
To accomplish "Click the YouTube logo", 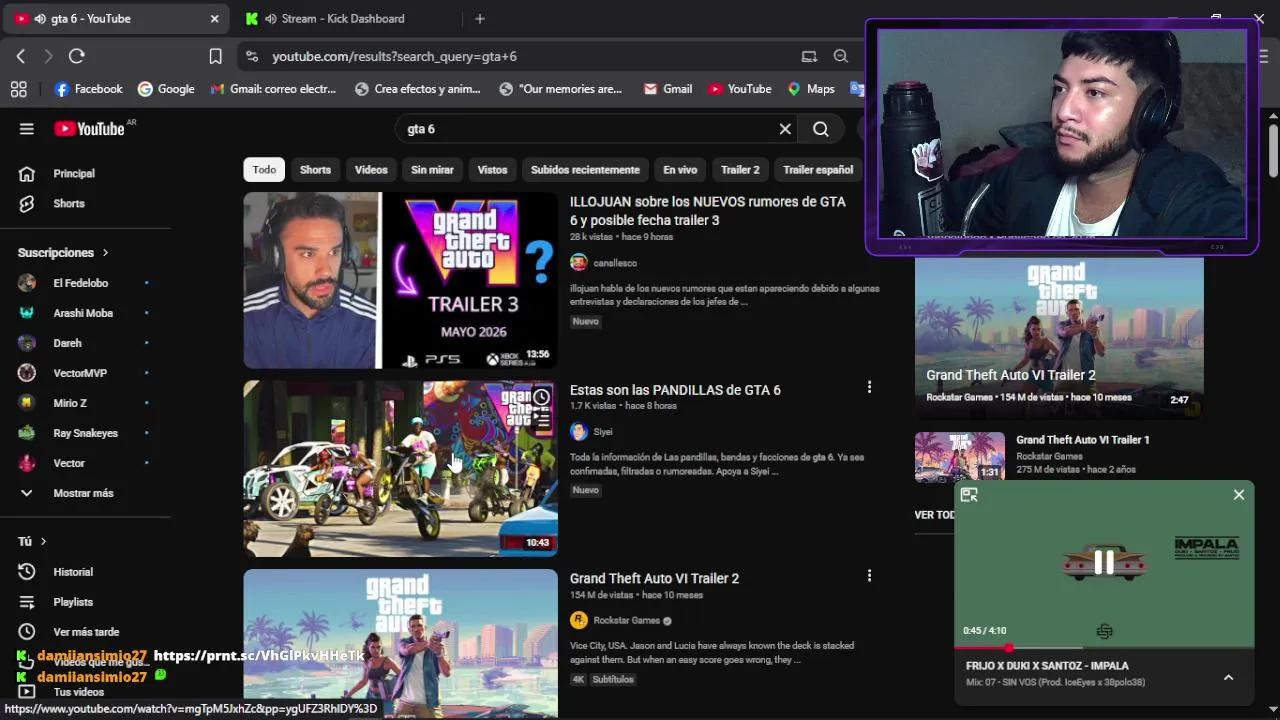I will coord(89,129).
